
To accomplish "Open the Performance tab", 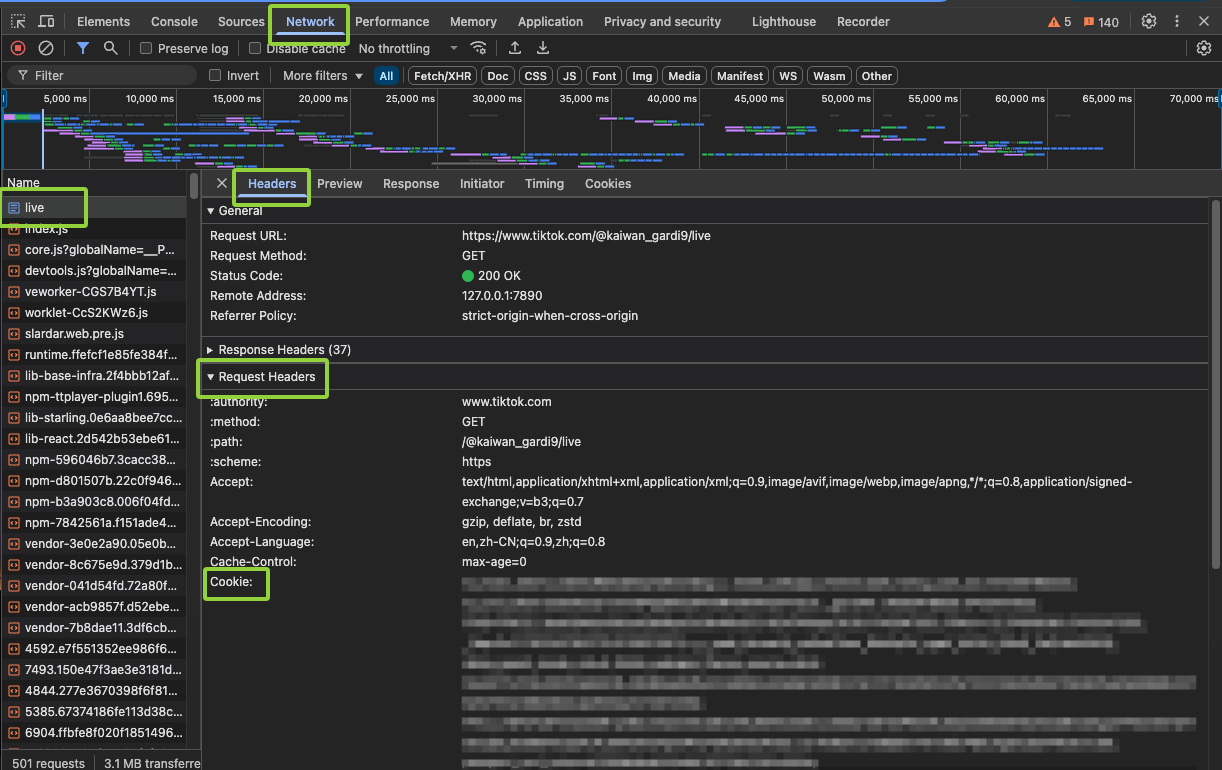I will [x=392, y=22].
